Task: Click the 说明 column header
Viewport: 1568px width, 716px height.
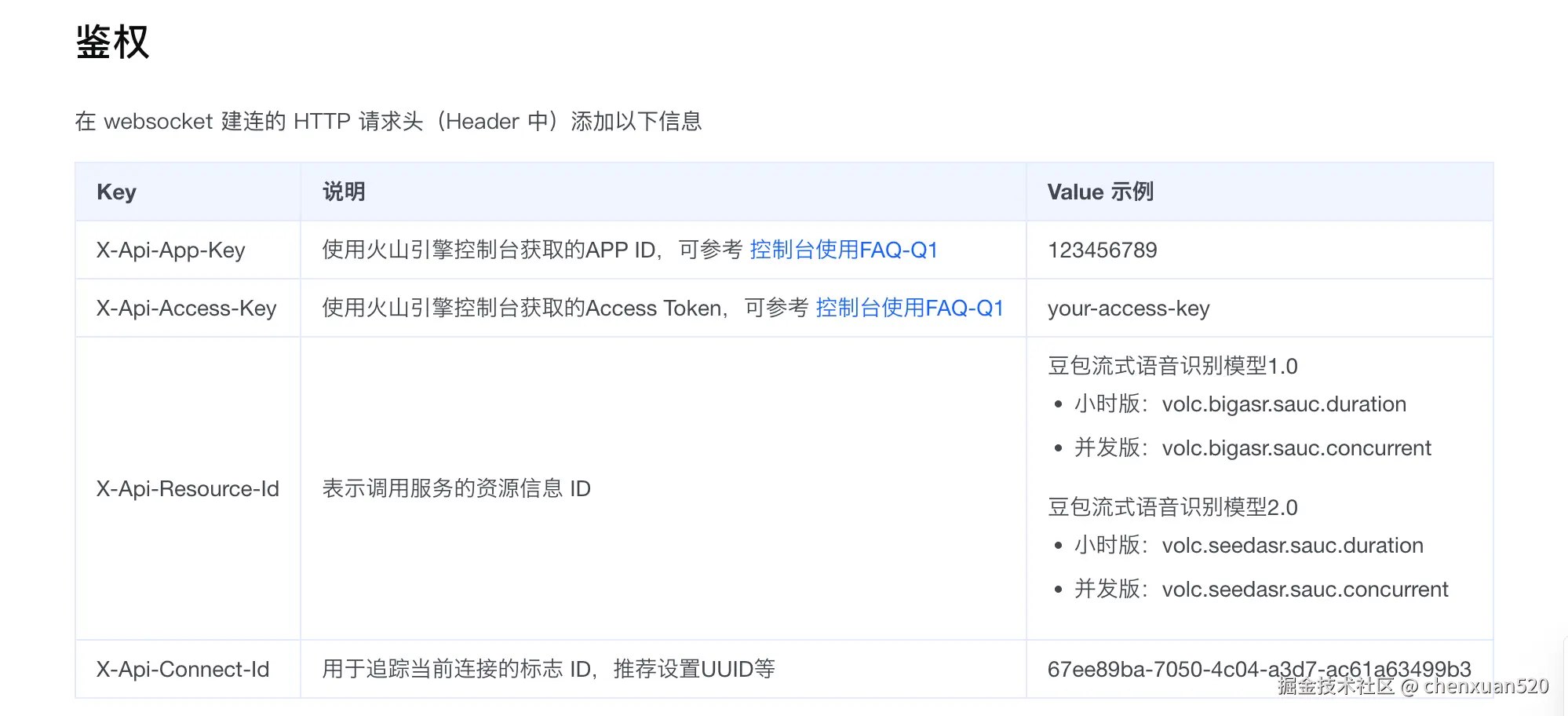Action: coord(344,192)
